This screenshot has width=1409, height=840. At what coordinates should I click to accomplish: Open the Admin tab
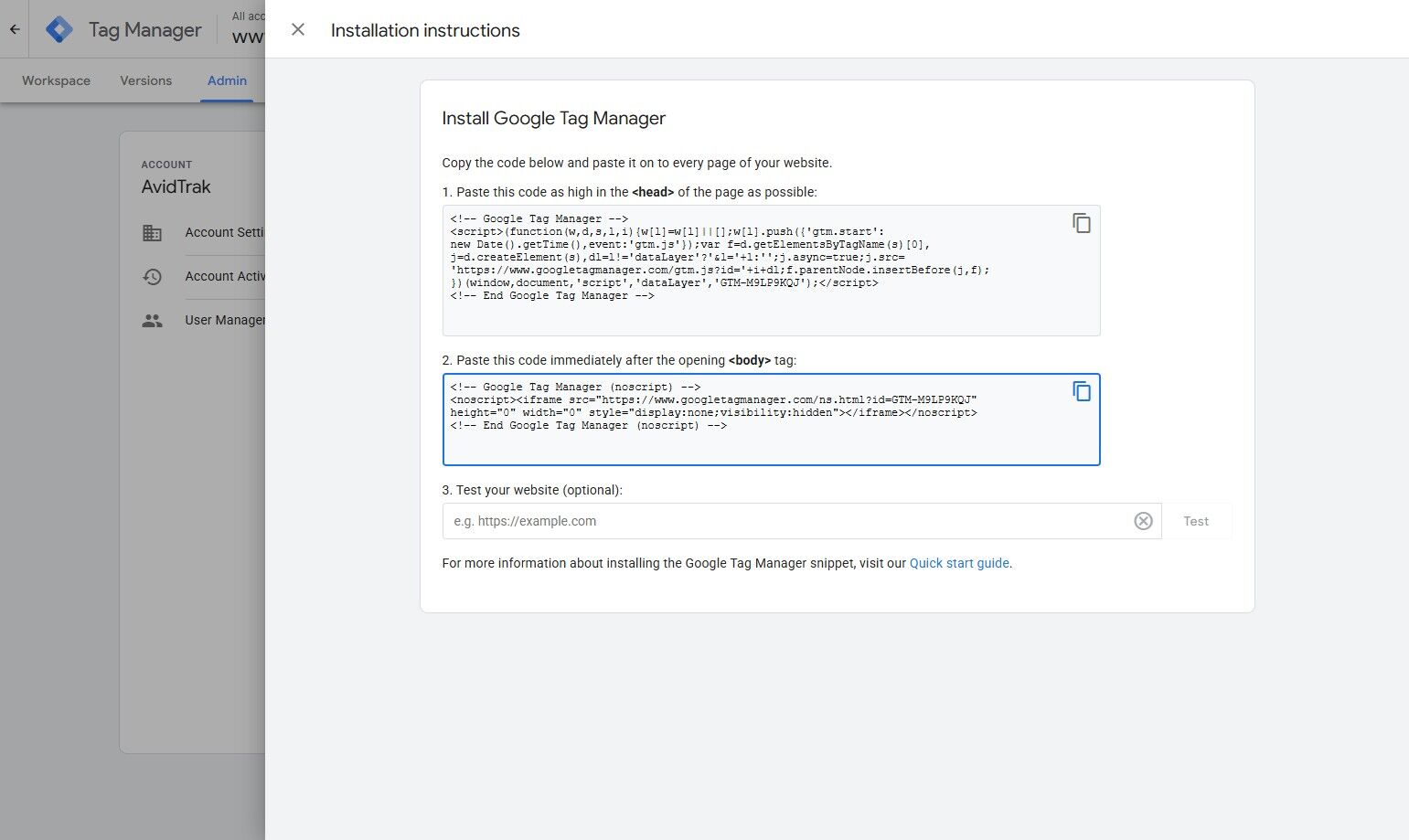click(x=227, y=80)
